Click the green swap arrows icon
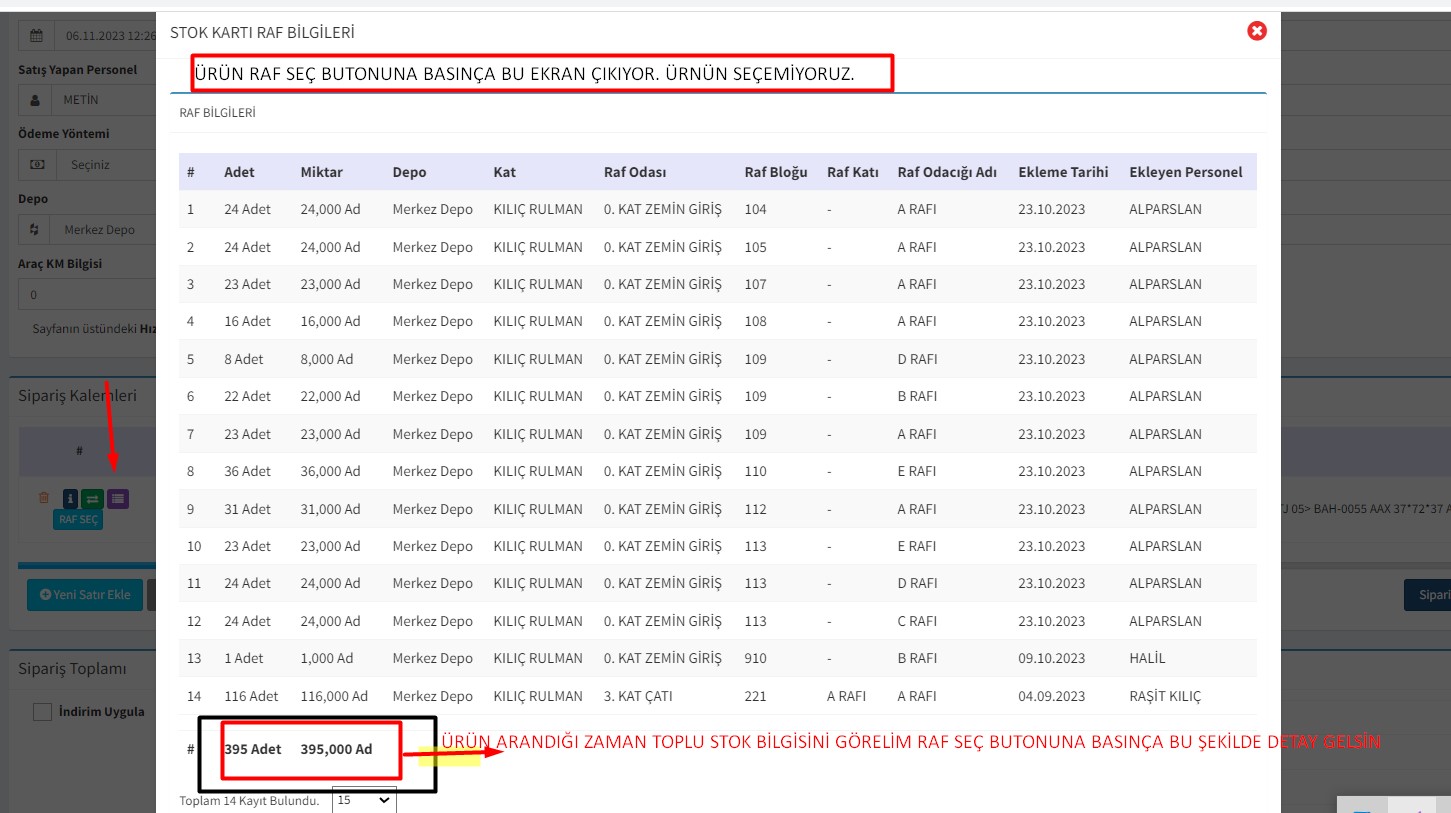The width and height of the screenshot is (1451, 813). [x=92, y=498]
